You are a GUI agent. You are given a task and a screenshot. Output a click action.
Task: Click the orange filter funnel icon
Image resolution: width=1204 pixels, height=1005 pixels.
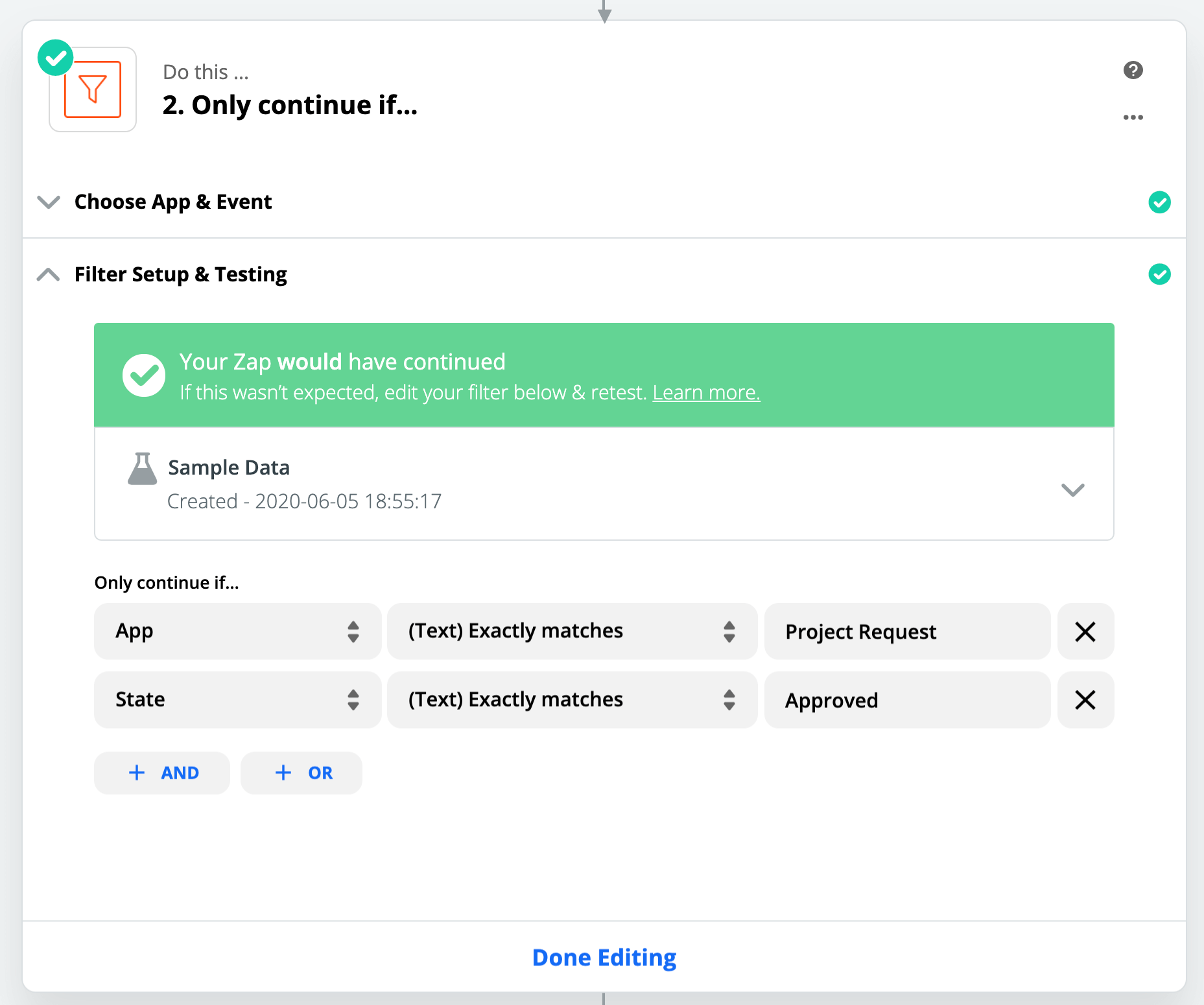click(93, 89)
